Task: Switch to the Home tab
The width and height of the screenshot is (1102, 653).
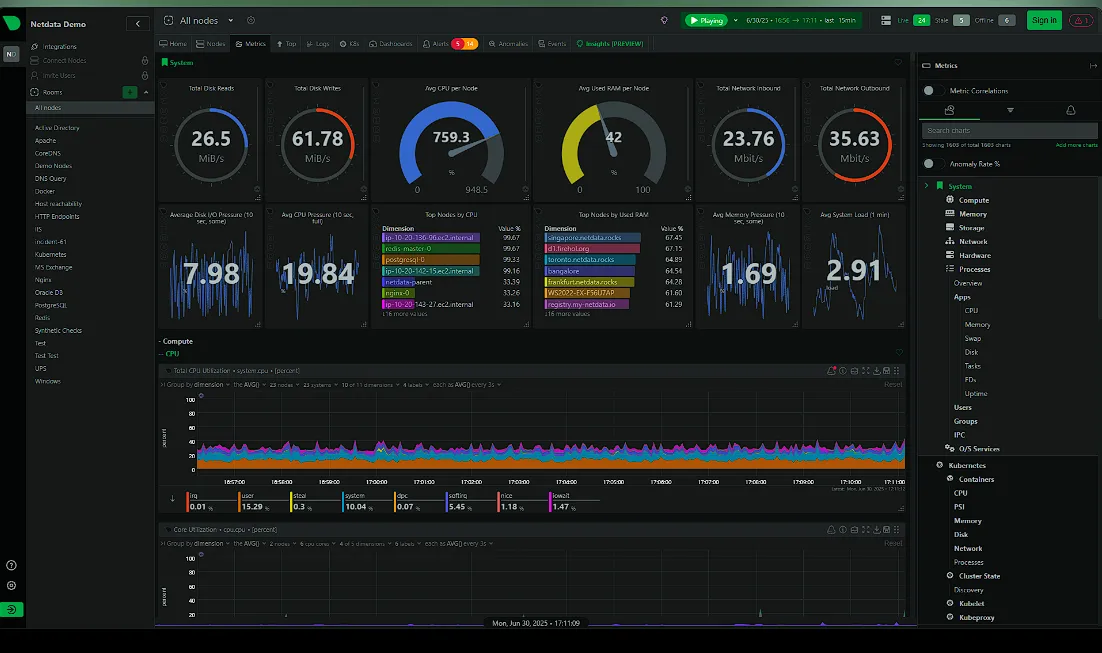Action: (173, 44)
